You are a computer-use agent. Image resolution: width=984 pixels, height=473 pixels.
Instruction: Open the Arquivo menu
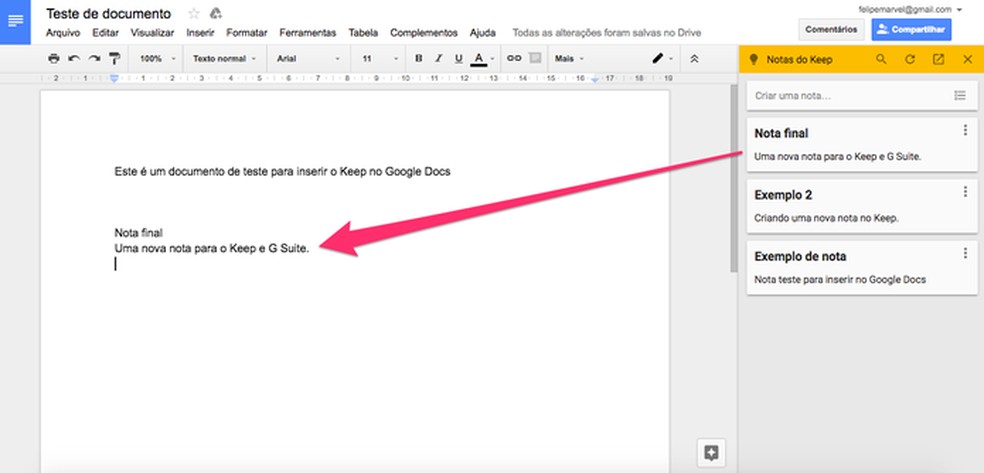63,33
